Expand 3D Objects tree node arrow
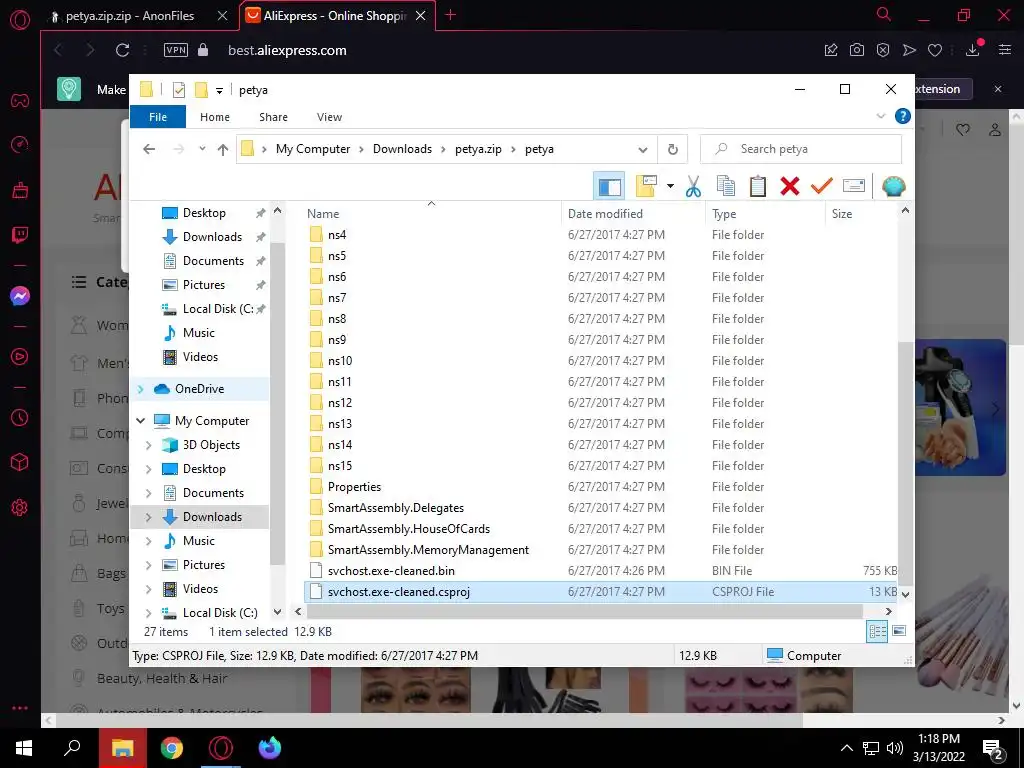 (149, 445)
